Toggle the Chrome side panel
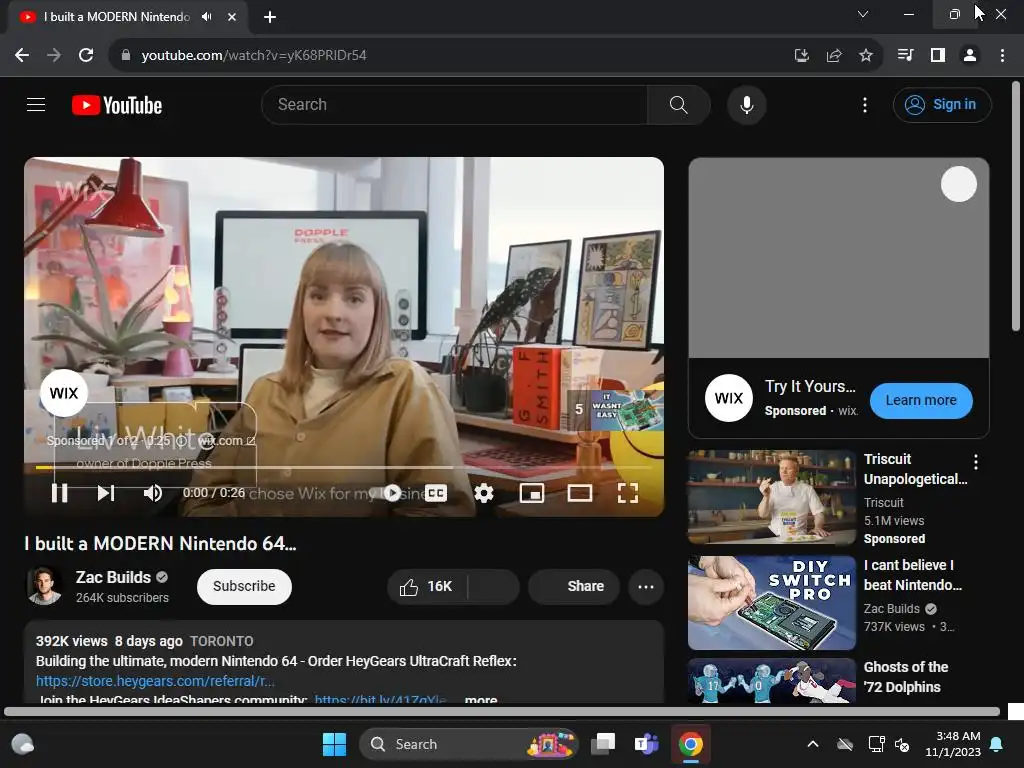Viewport: 1024px width, 768px height. tap(938, 56)
